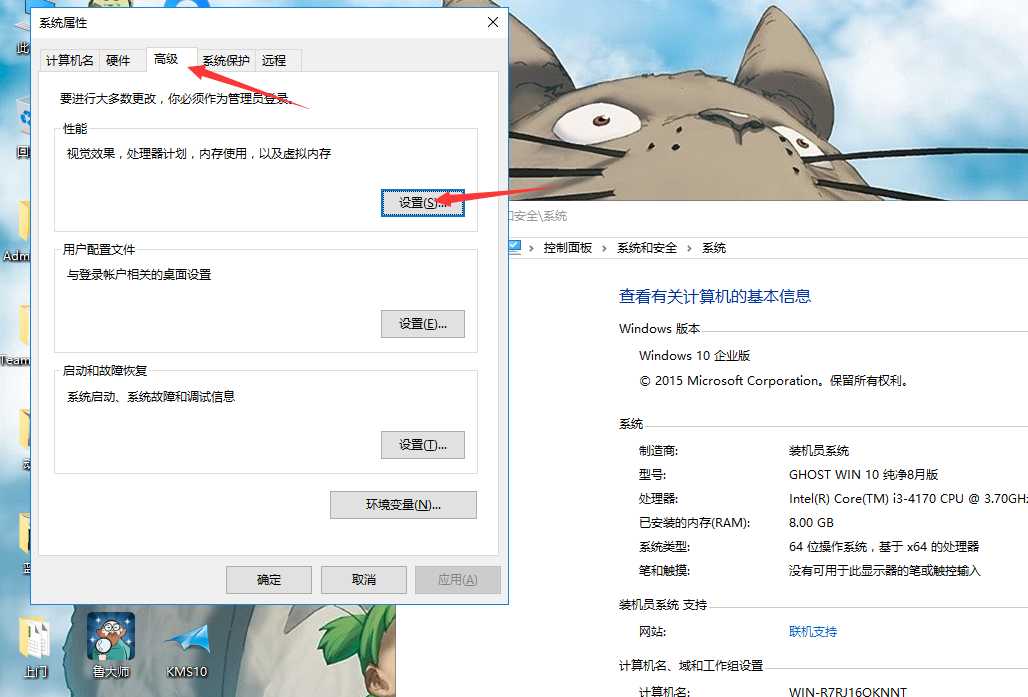Expand arrow before 系统和安全 in breadcrumb
This screenshot has height=697, width=1028.
tap(604, 248)
